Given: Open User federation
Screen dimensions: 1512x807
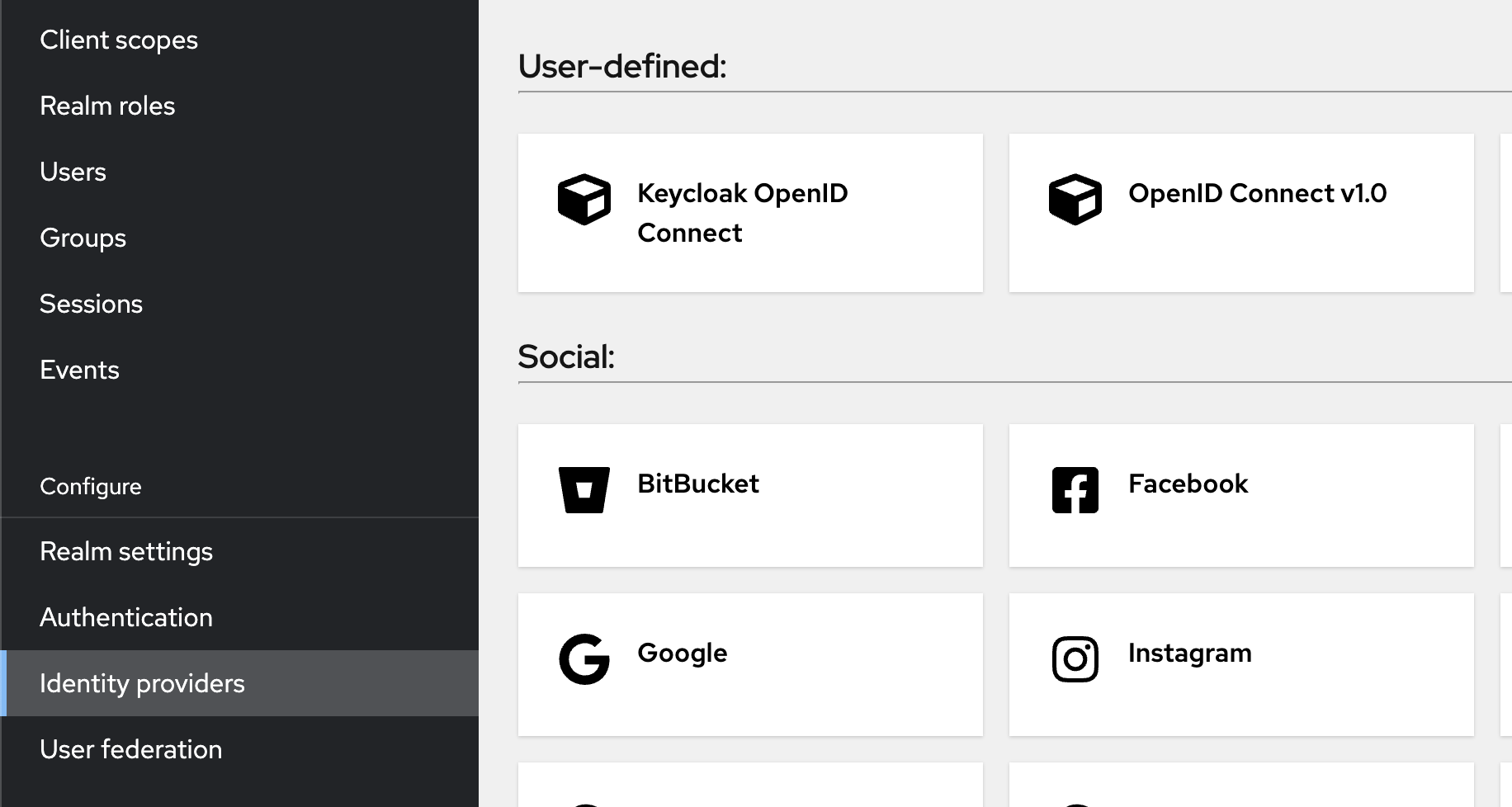Looking at the screenshot, I should (x=239, y=749).
